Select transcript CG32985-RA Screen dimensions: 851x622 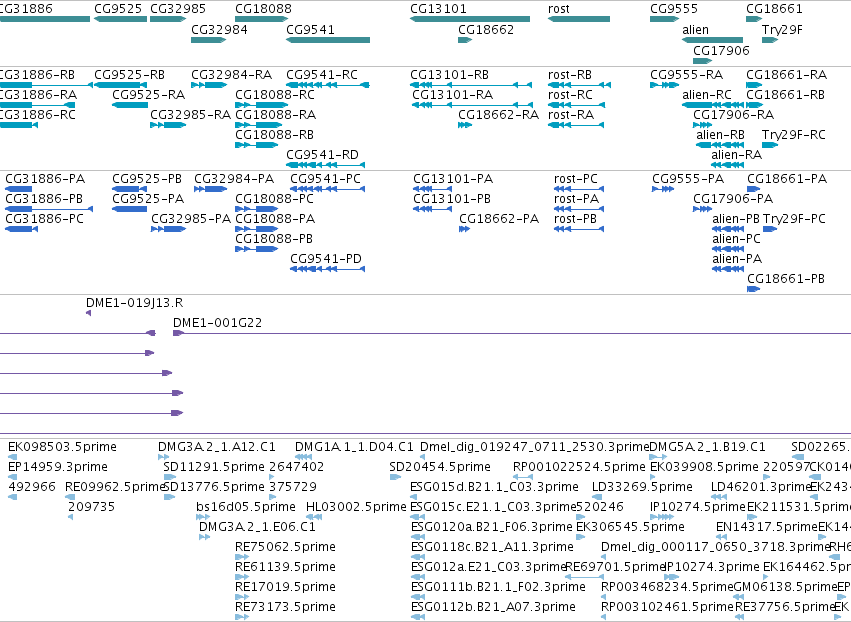coord(168,125)
